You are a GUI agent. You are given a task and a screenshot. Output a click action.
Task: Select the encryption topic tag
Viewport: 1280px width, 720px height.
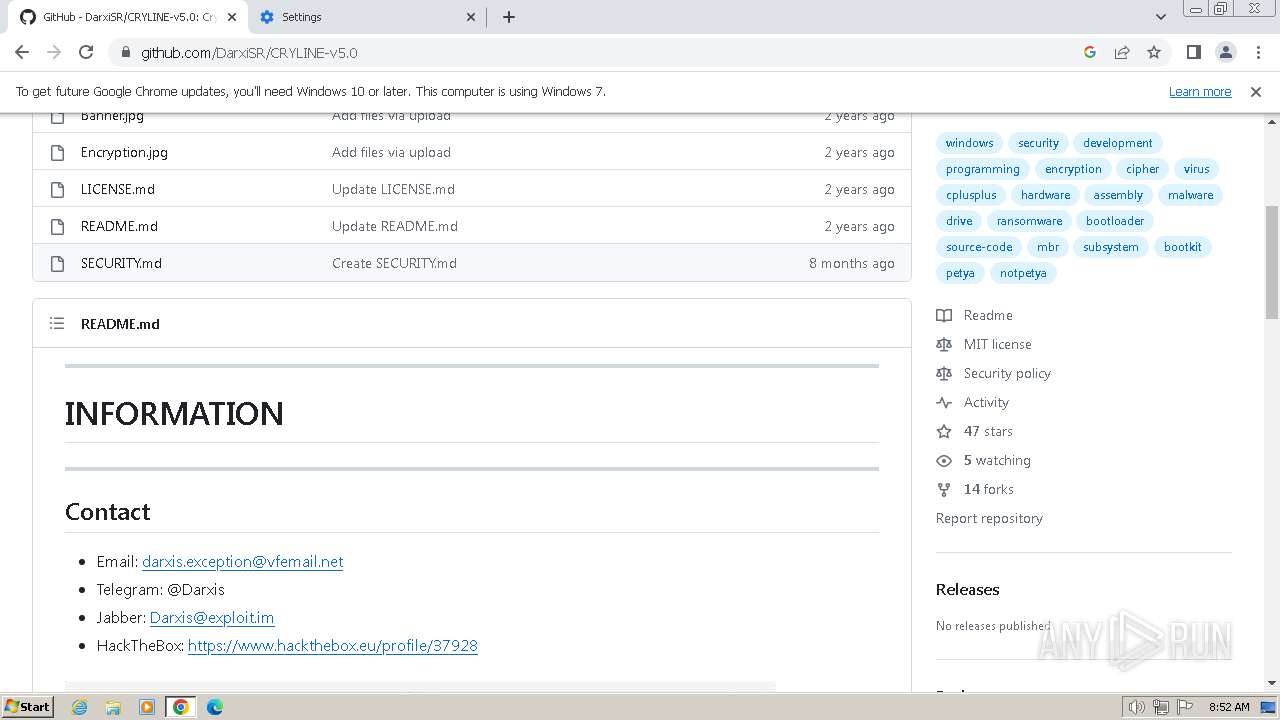click(x=1073, y=169)
